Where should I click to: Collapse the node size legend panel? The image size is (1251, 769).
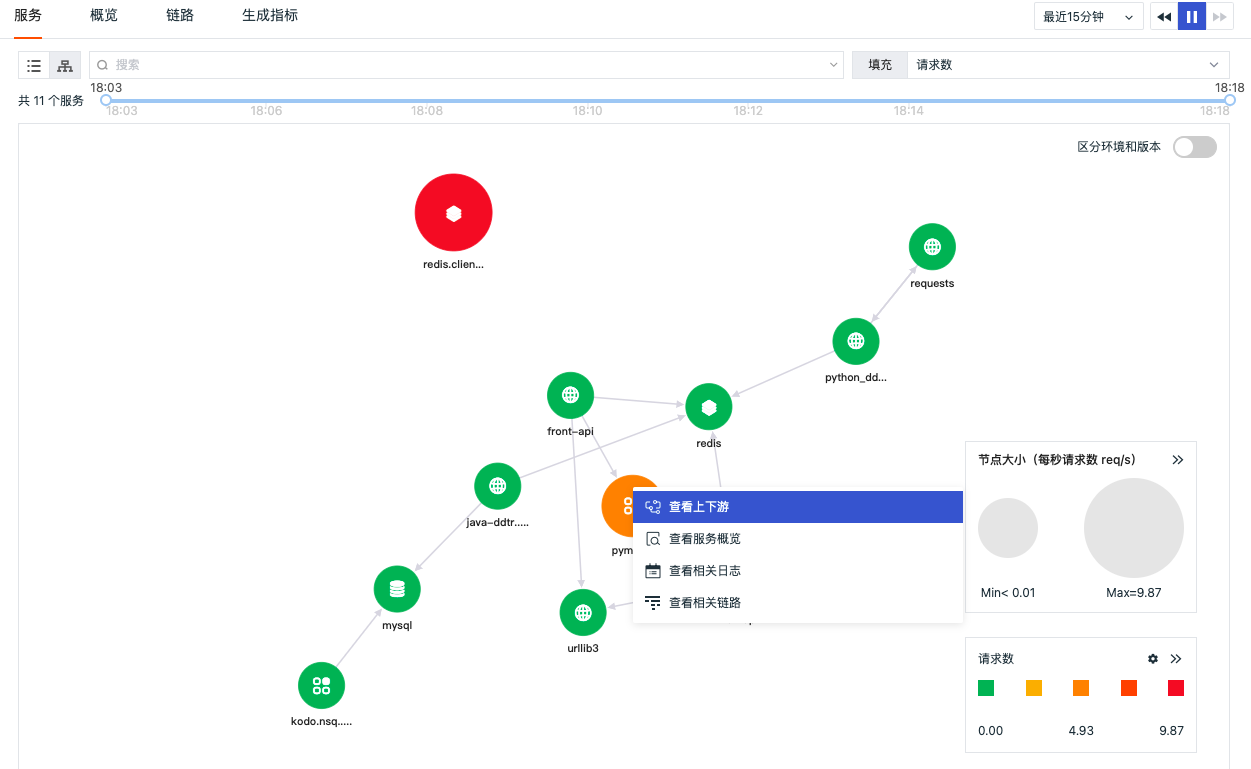coord(1178,460)
